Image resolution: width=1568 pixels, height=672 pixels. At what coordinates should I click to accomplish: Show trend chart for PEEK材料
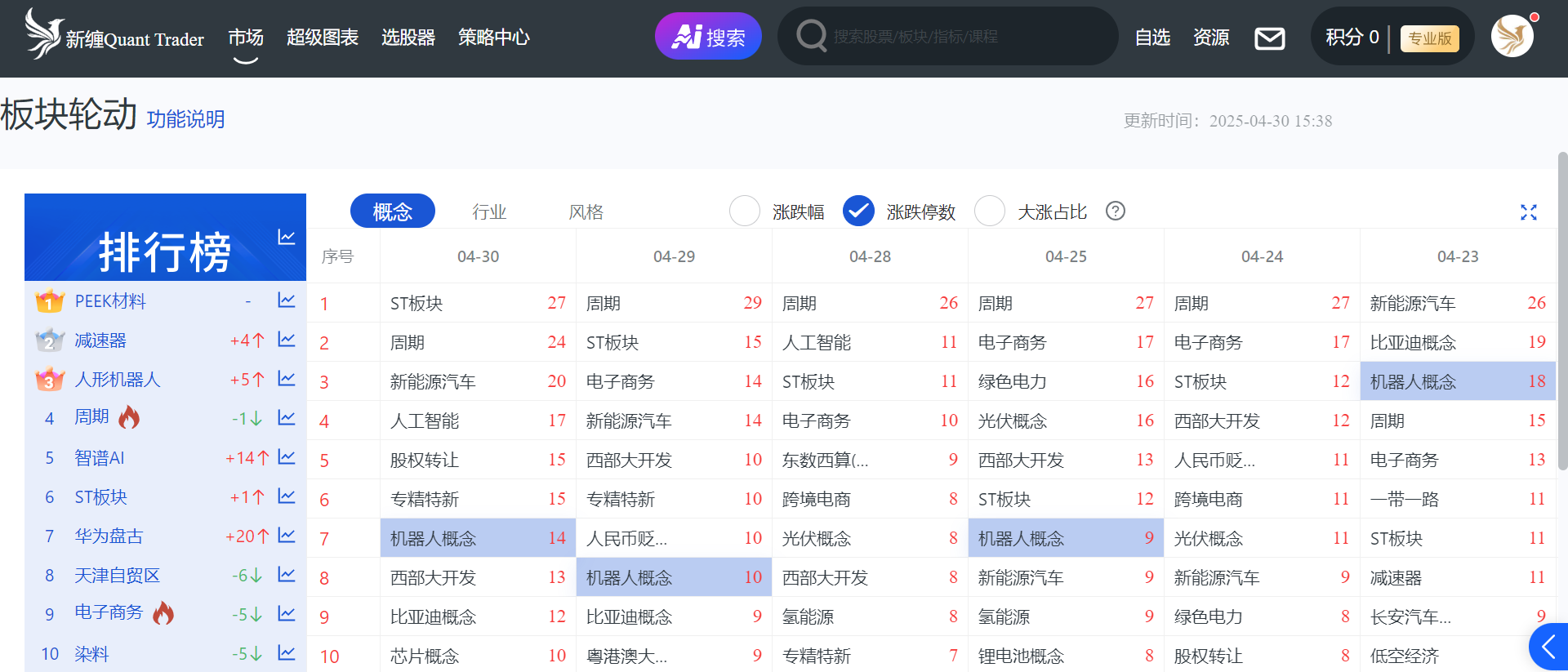286,300
